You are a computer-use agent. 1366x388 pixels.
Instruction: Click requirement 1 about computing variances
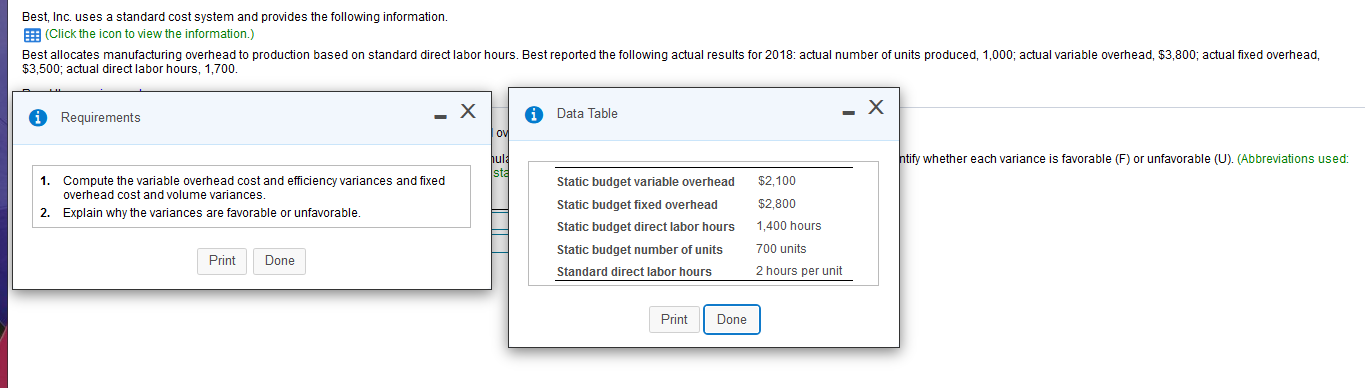[254, 188]
